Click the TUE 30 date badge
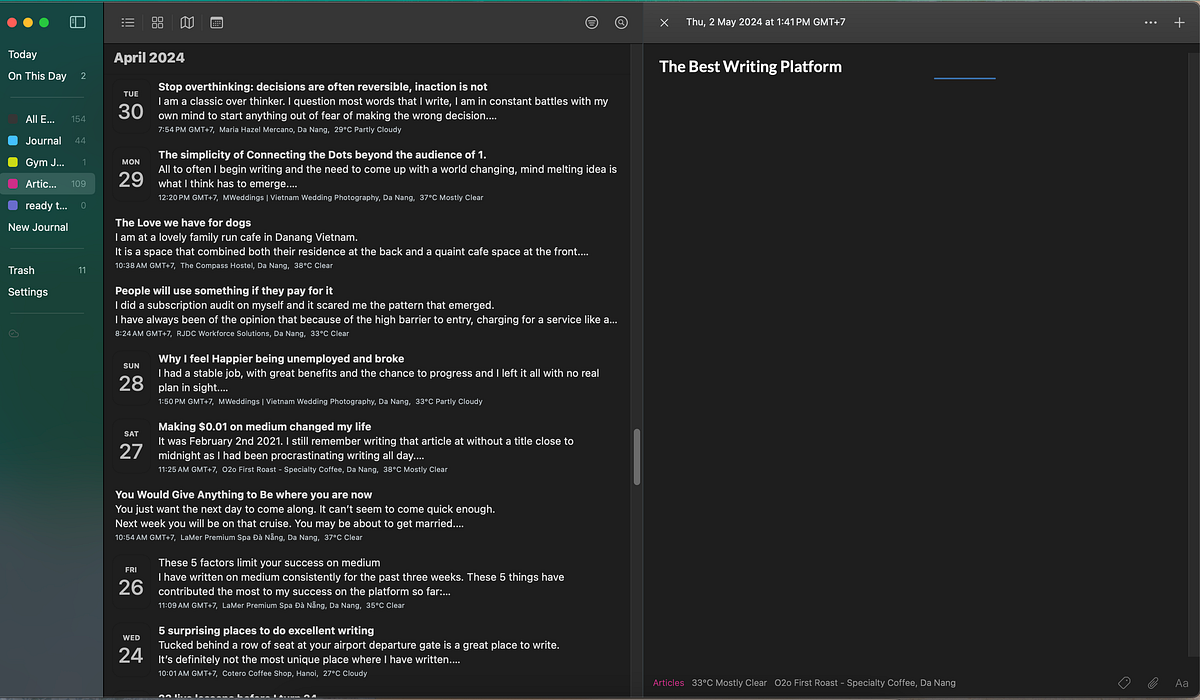Viewport: 1200px width, 700px height. pos(131,106)
